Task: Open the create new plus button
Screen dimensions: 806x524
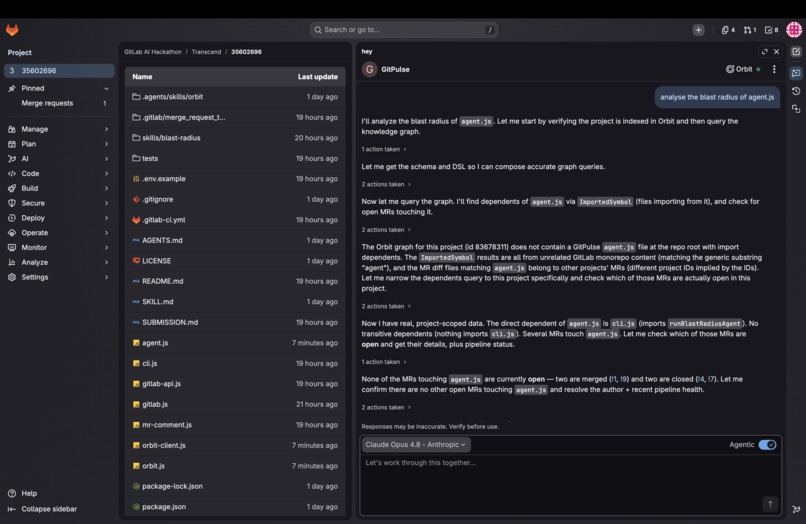Action: point(698,30)
